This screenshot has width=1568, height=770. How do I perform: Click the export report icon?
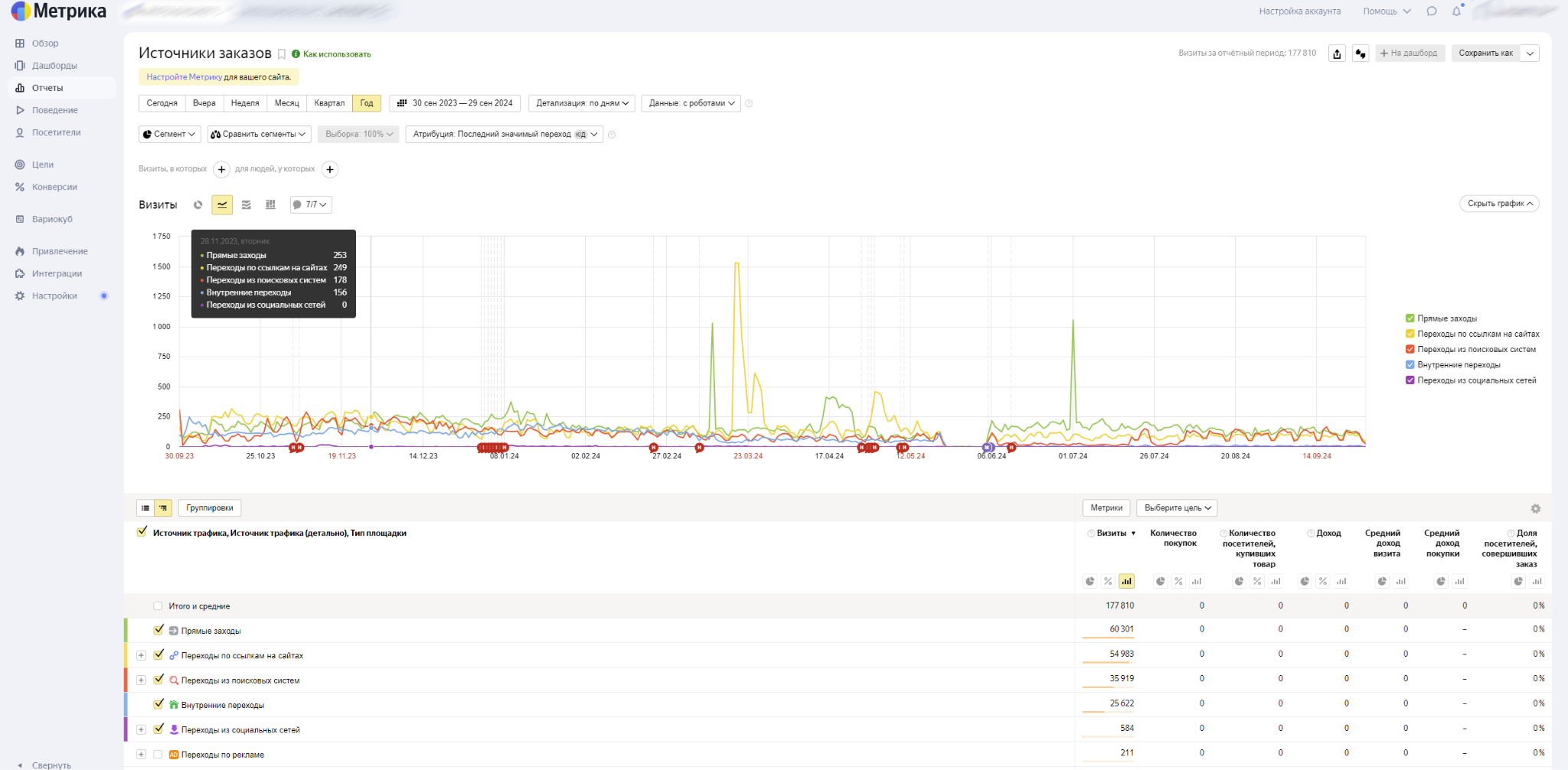point(1337,54)
